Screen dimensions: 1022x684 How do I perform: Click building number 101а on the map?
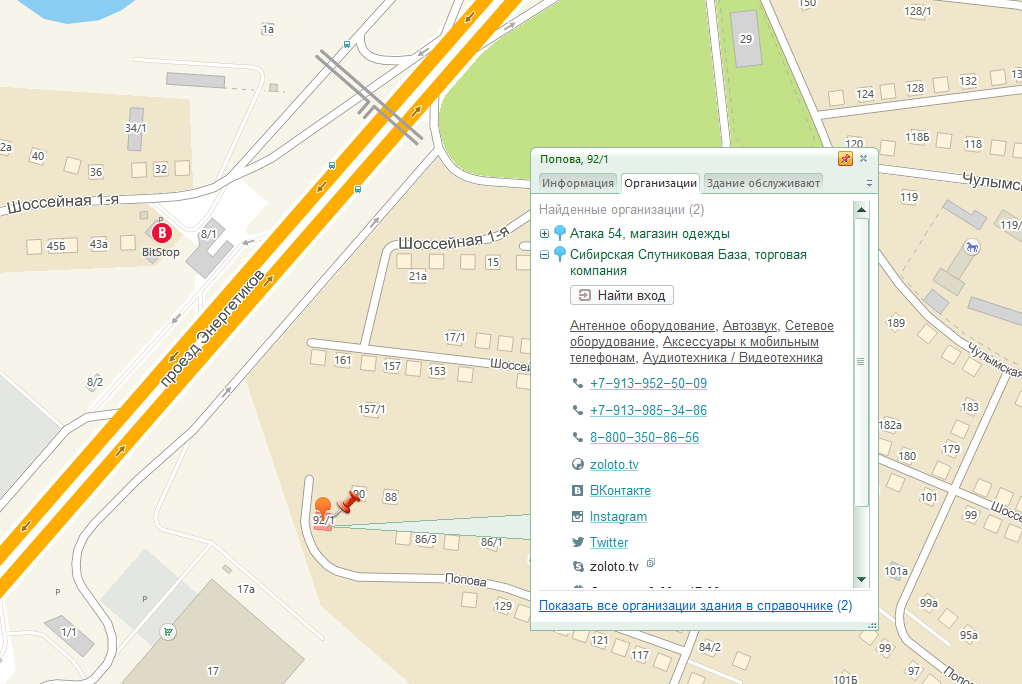click(x=896, y=571)
